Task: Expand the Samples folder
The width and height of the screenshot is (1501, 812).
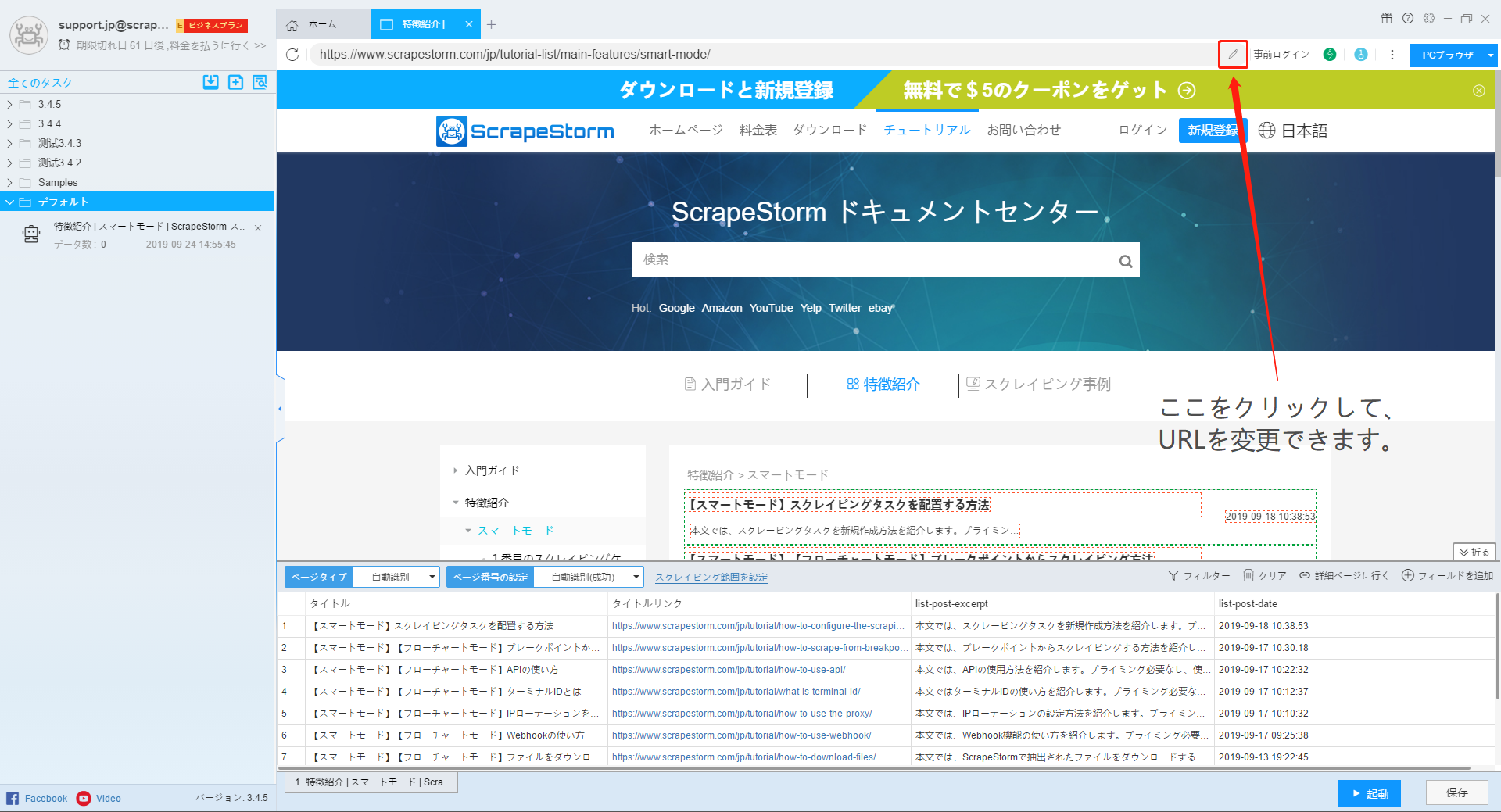Action: point(9,182)
